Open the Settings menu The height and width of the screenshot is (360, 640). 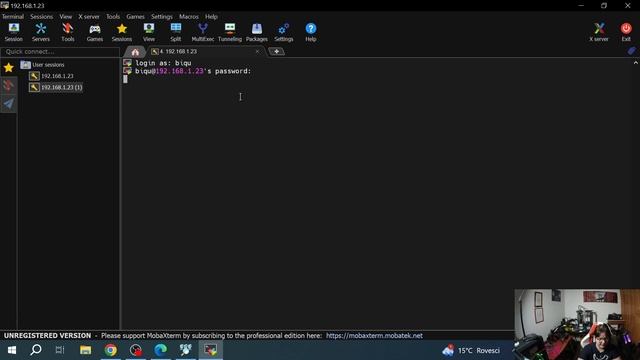point(162,17)
